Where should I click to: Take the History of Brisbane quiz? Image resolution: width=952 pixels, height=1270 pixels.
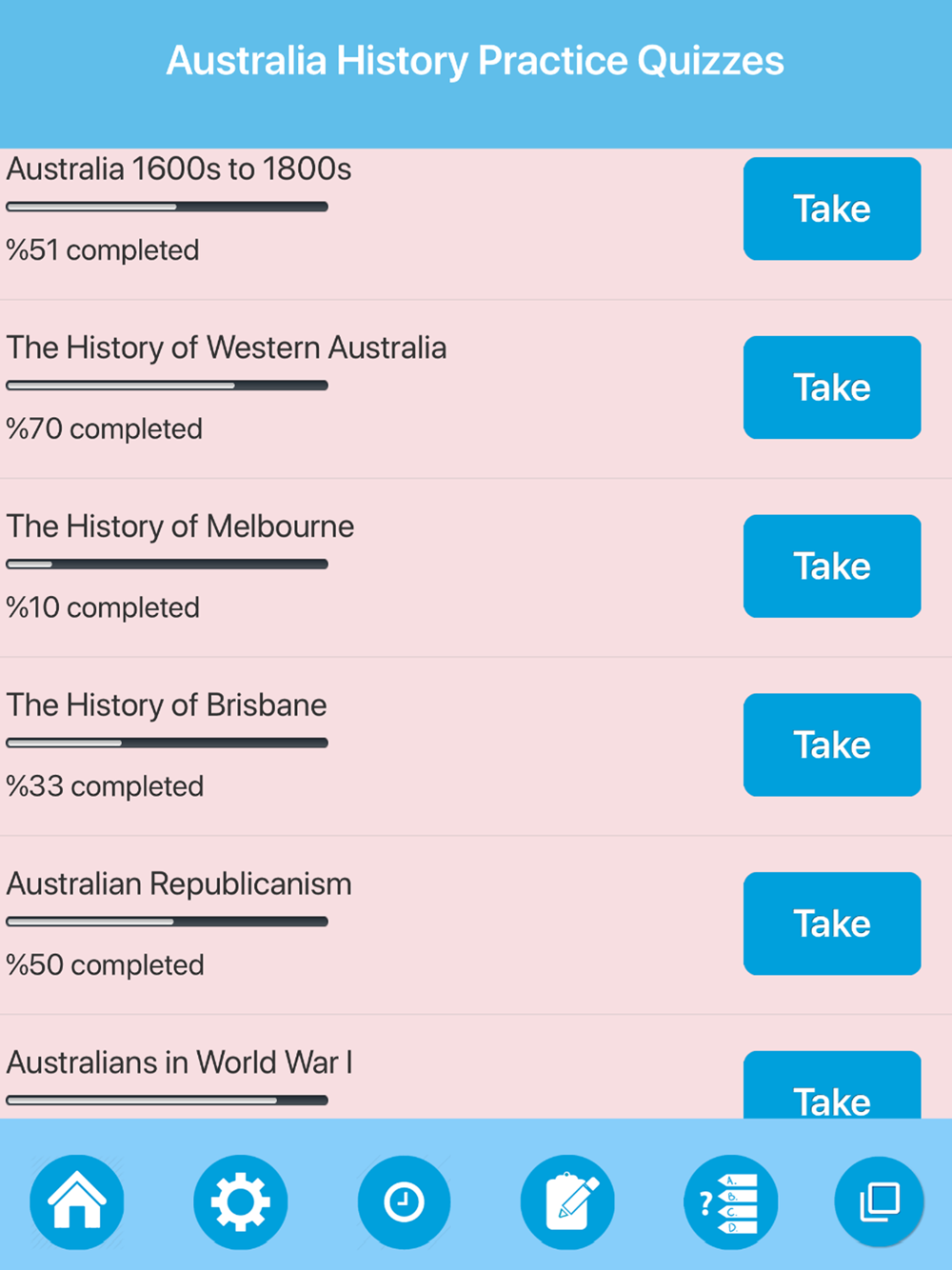832,744
